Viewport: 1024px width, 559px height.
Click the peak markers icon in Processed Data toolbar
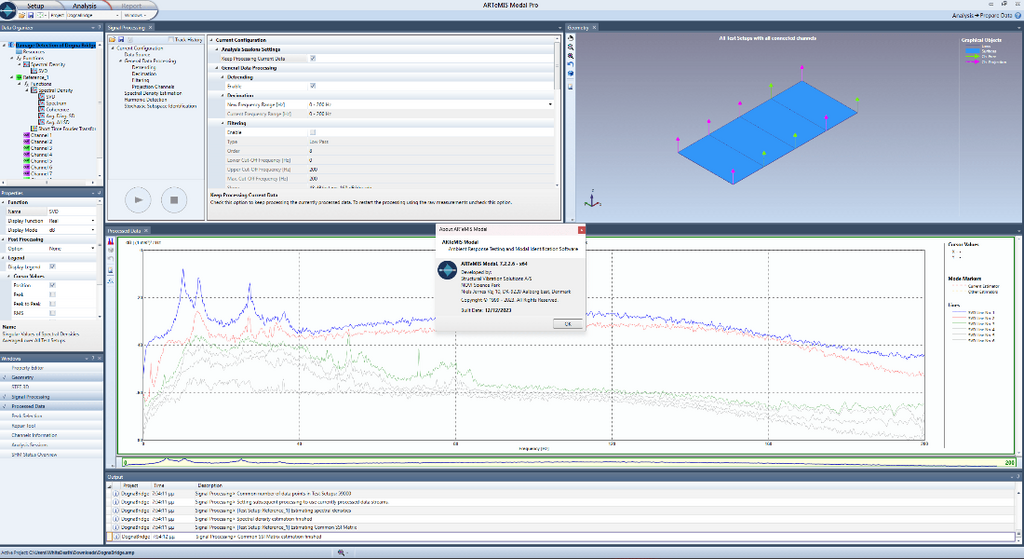[110, 242]
